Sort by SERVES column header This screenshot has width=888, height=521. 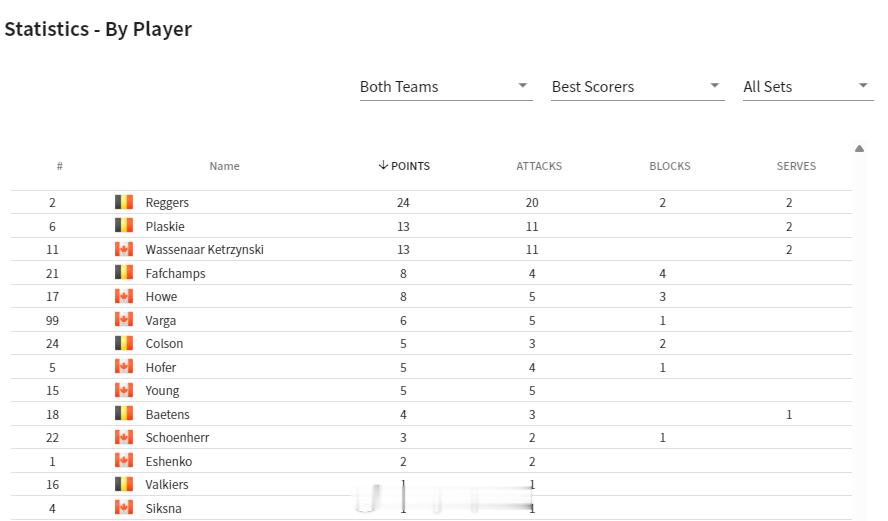coord(796,166)
